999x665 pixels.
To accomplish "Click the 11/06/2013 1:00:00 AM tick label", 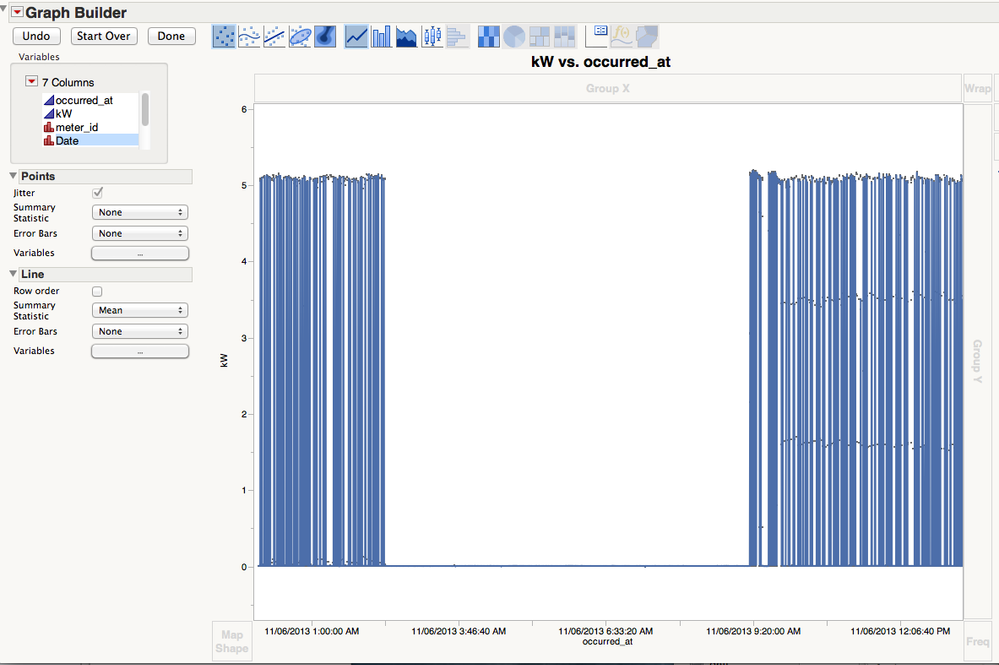I will coord(312,631).
